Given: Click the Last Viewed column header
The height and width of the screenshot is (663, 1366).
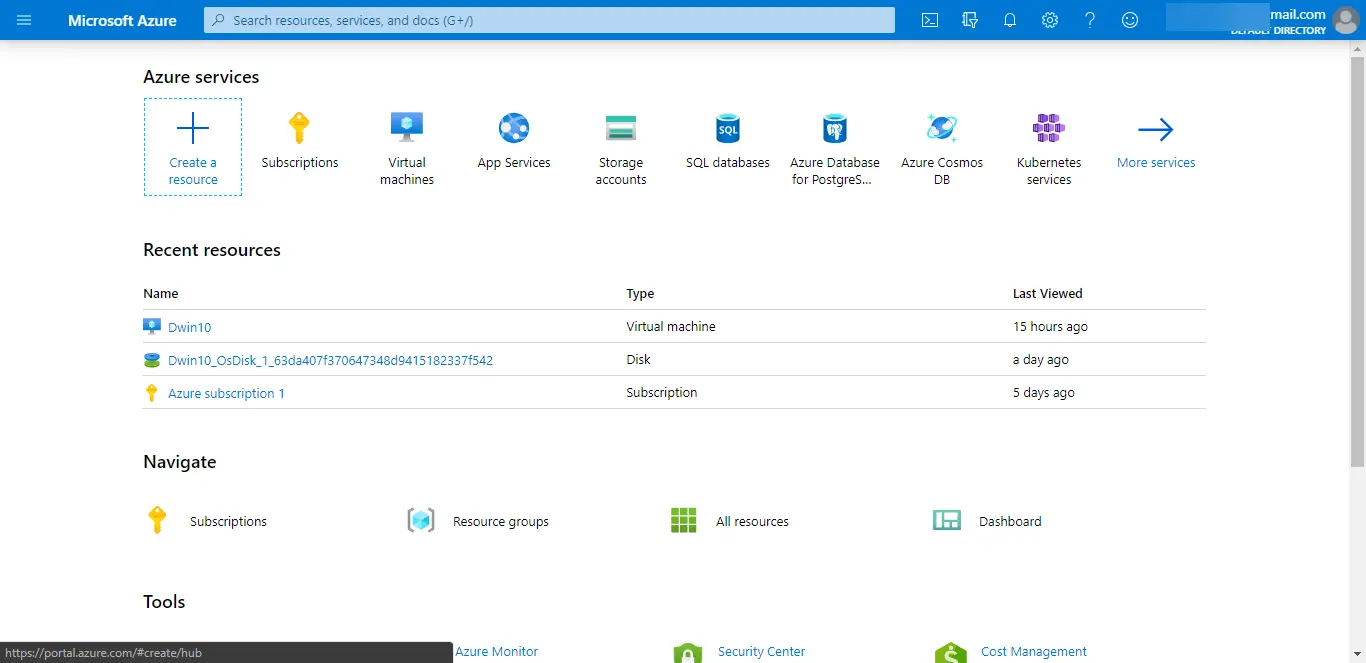Looking at the screenshot, I should (1048, 293).
